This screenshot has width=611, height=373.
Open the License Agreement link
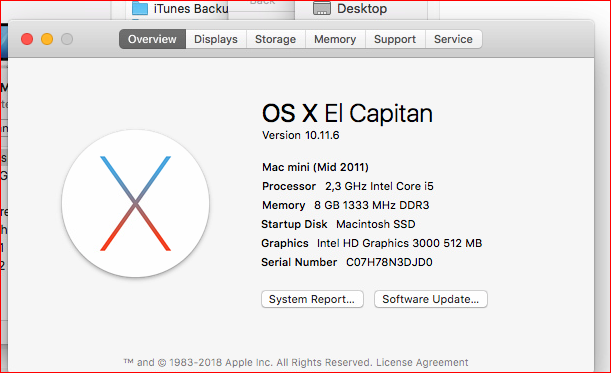click(422, 362)
